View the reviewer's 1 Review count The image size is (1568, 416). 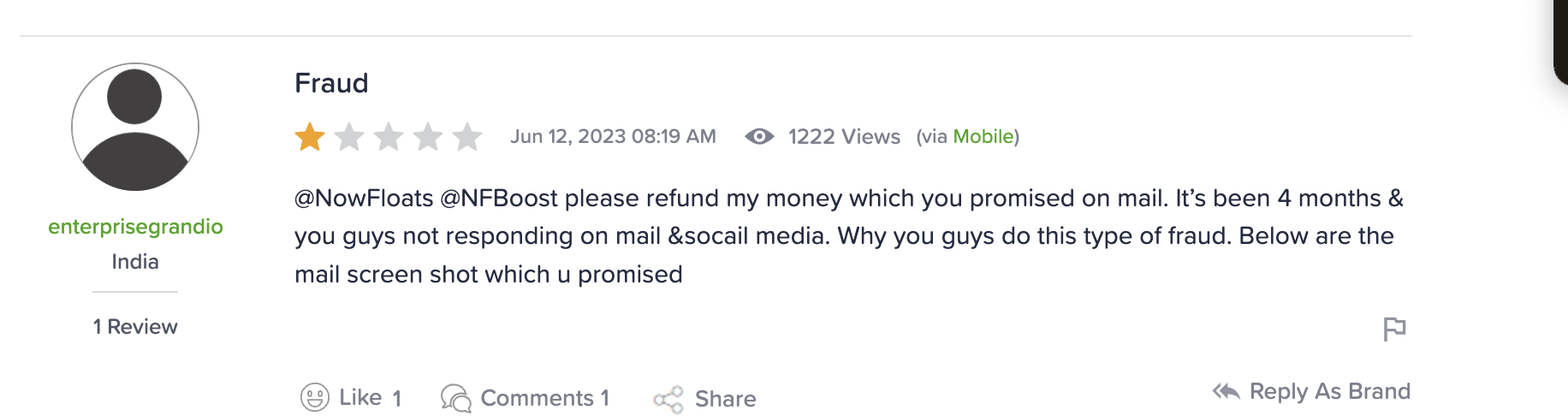tap(135, 327)
